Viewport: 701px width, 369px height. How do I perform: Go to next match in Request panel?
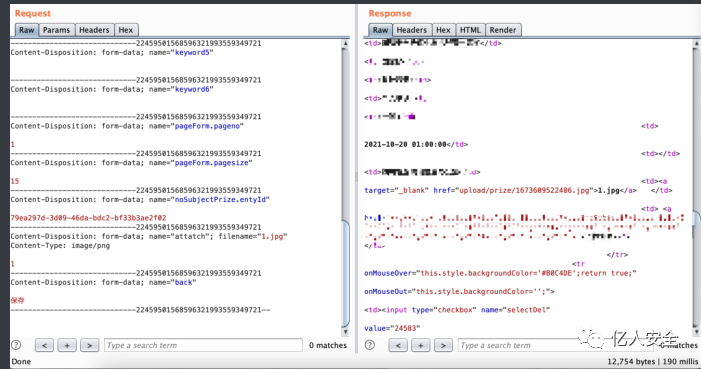(89, 345)
